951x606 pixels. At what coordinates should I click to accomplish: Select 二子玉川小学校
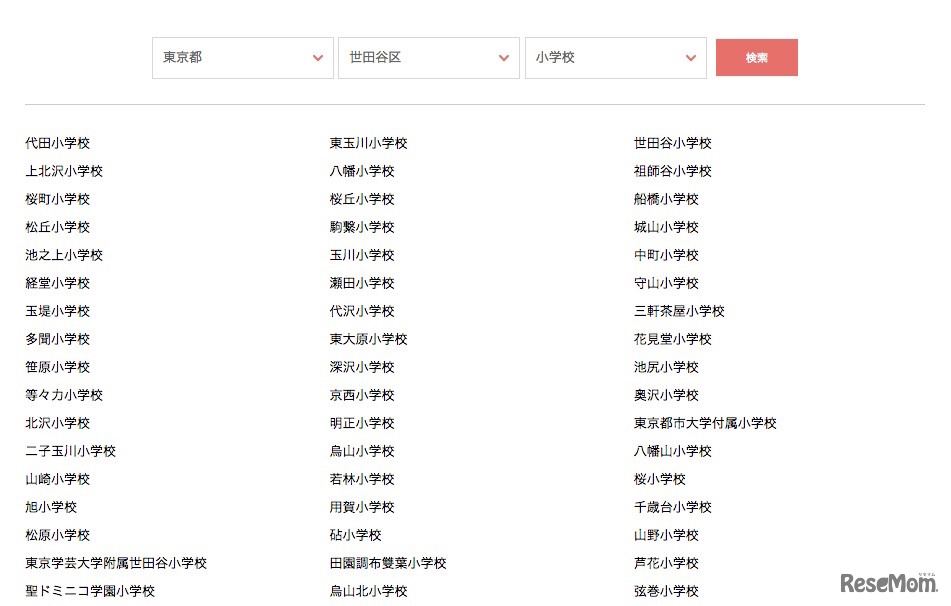(x=71, y=451)
